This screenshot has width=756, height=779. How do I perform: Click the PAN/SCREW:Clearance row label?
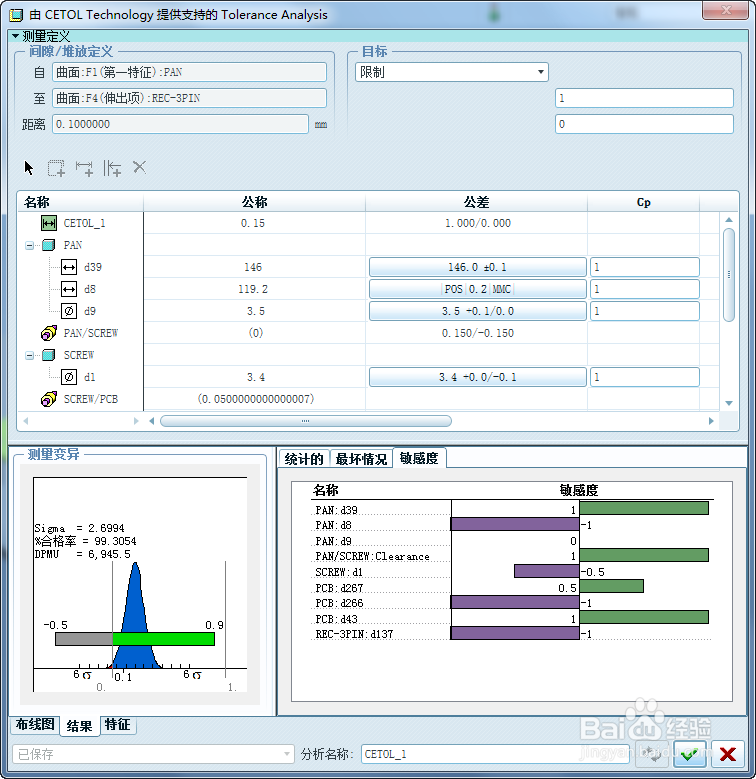tap(372, 556)
